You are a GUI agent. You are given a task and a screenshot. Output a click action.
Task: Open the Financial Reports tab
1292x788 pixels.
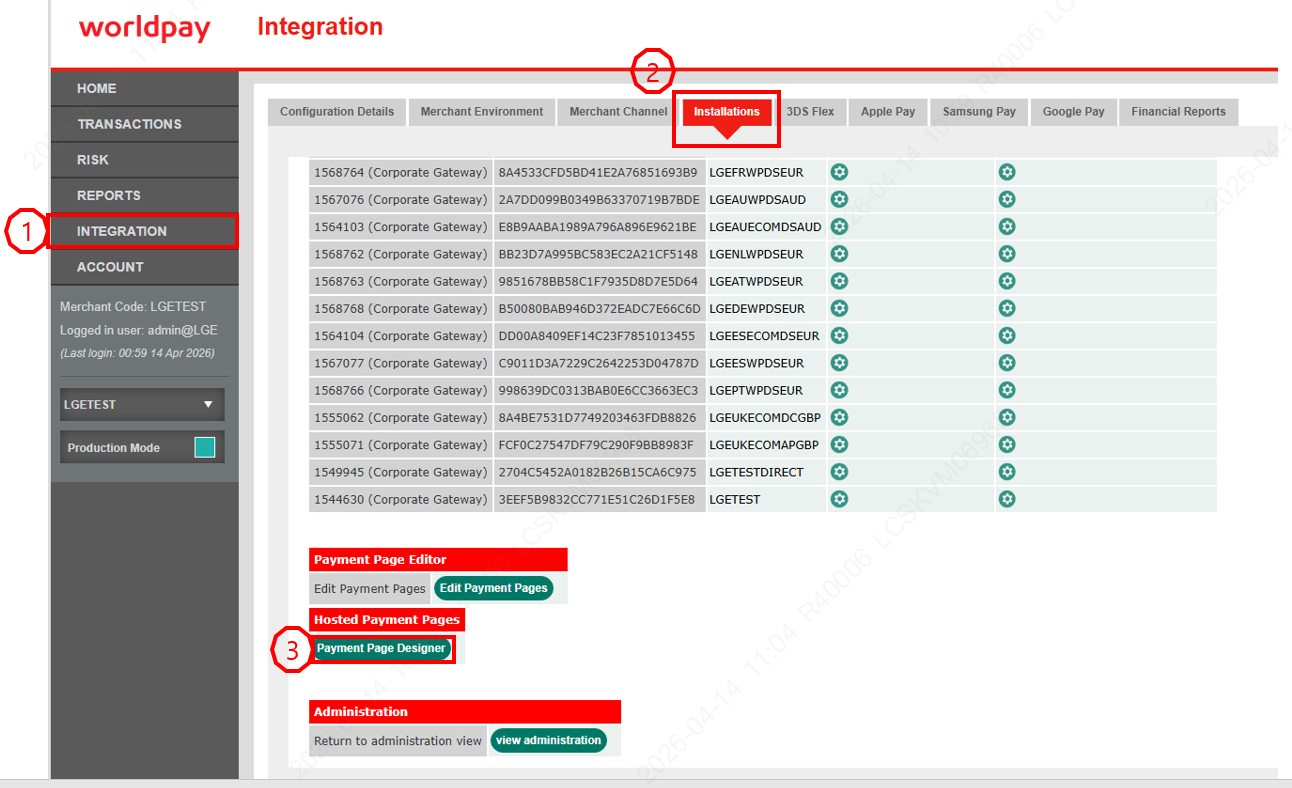click(x=1178, y=112)
